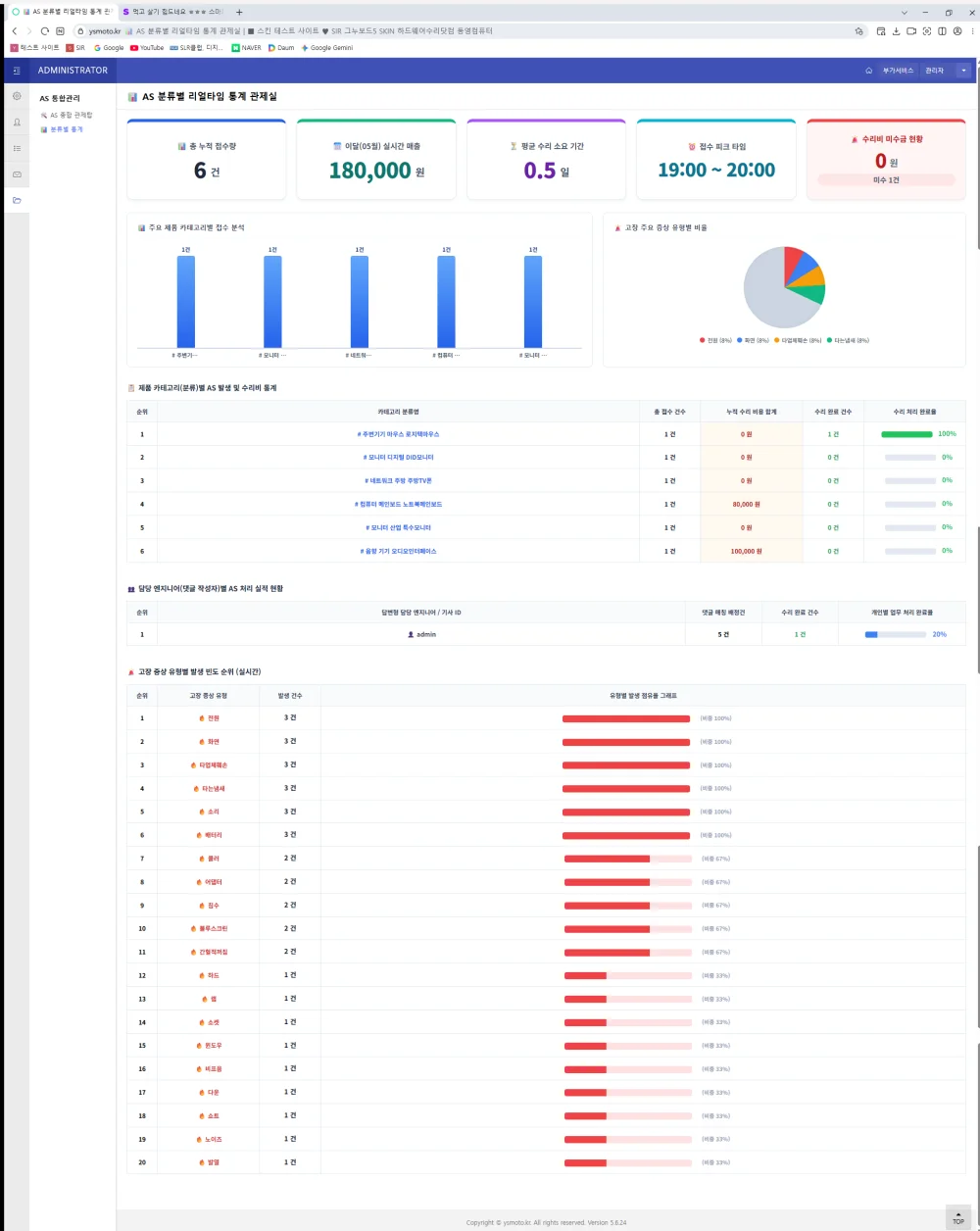The image size is (980, 1231).
Task: Open the browser side panel icon
Action: coord(942,31)
